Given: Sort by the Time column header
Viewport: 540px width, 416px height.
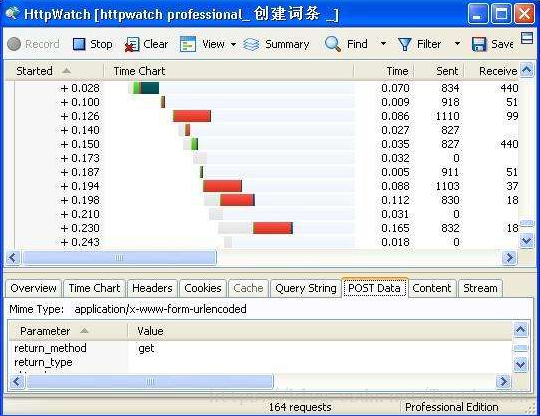Looking at the screenshot, I should point(384,71).
